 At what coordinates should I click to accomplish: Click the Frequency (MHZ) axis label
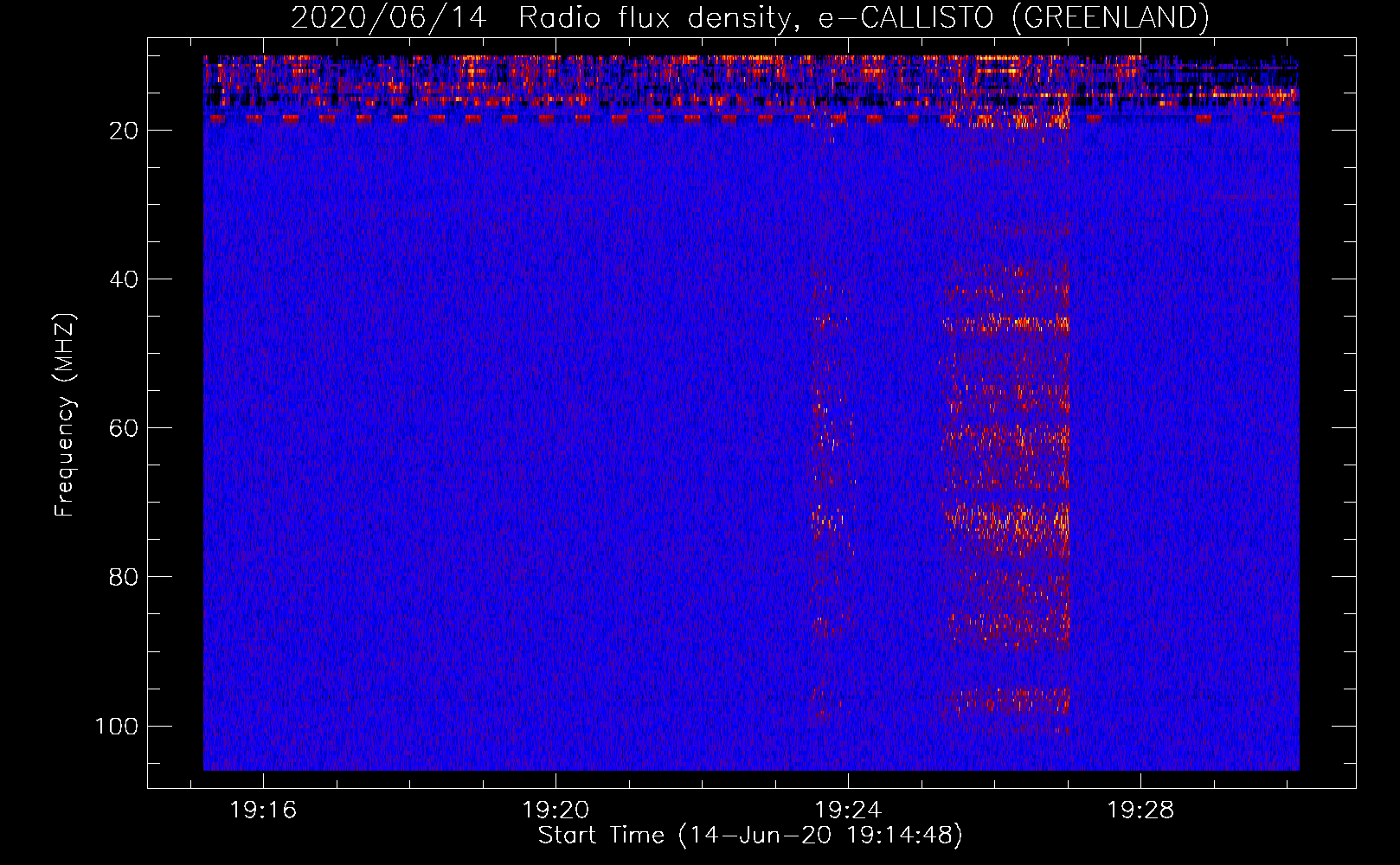[65, 415]
